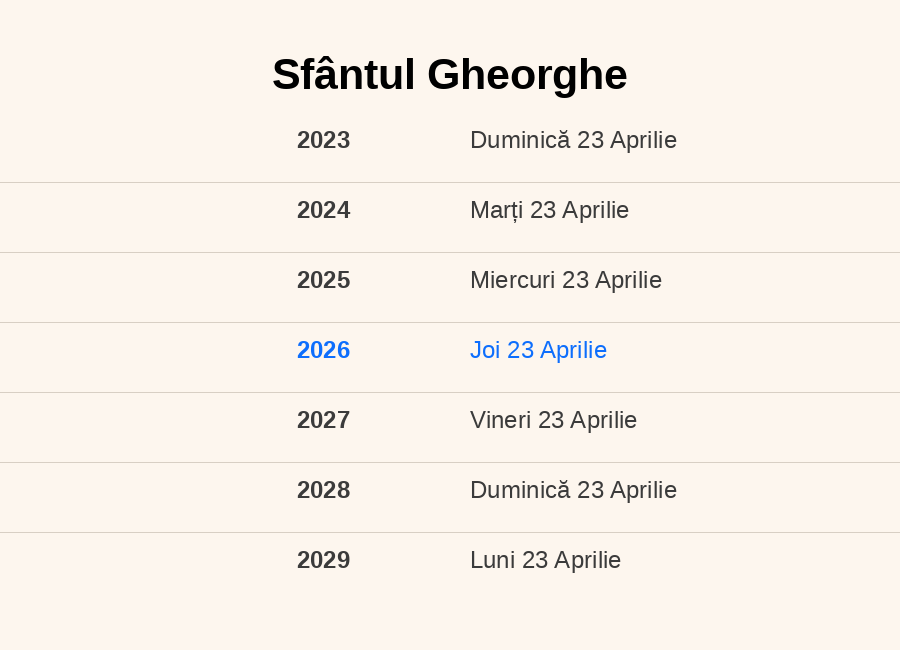Click the blue 'Joi 23 Aprilie' link
This screenshot has height=650, width=900.
pos(538,350)
